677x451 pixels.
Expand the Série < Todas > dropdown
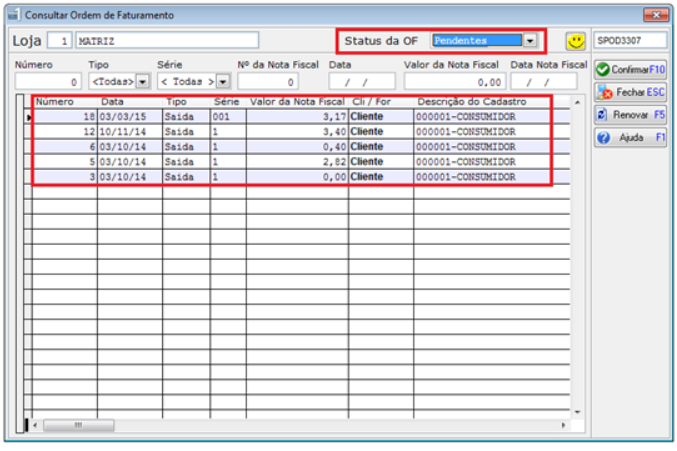[x=223, y=81]
